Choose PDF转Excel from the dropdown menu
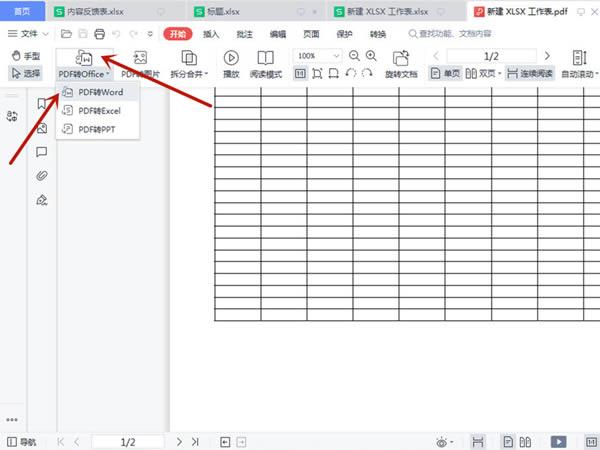 (98, 111)
